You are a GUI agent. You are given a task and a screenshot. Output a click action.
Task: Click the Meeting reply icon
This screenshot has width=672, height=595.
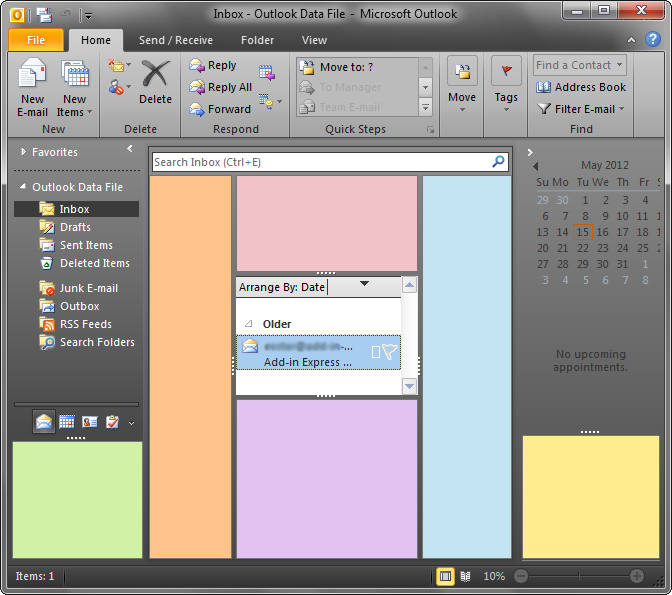(267, 72)
